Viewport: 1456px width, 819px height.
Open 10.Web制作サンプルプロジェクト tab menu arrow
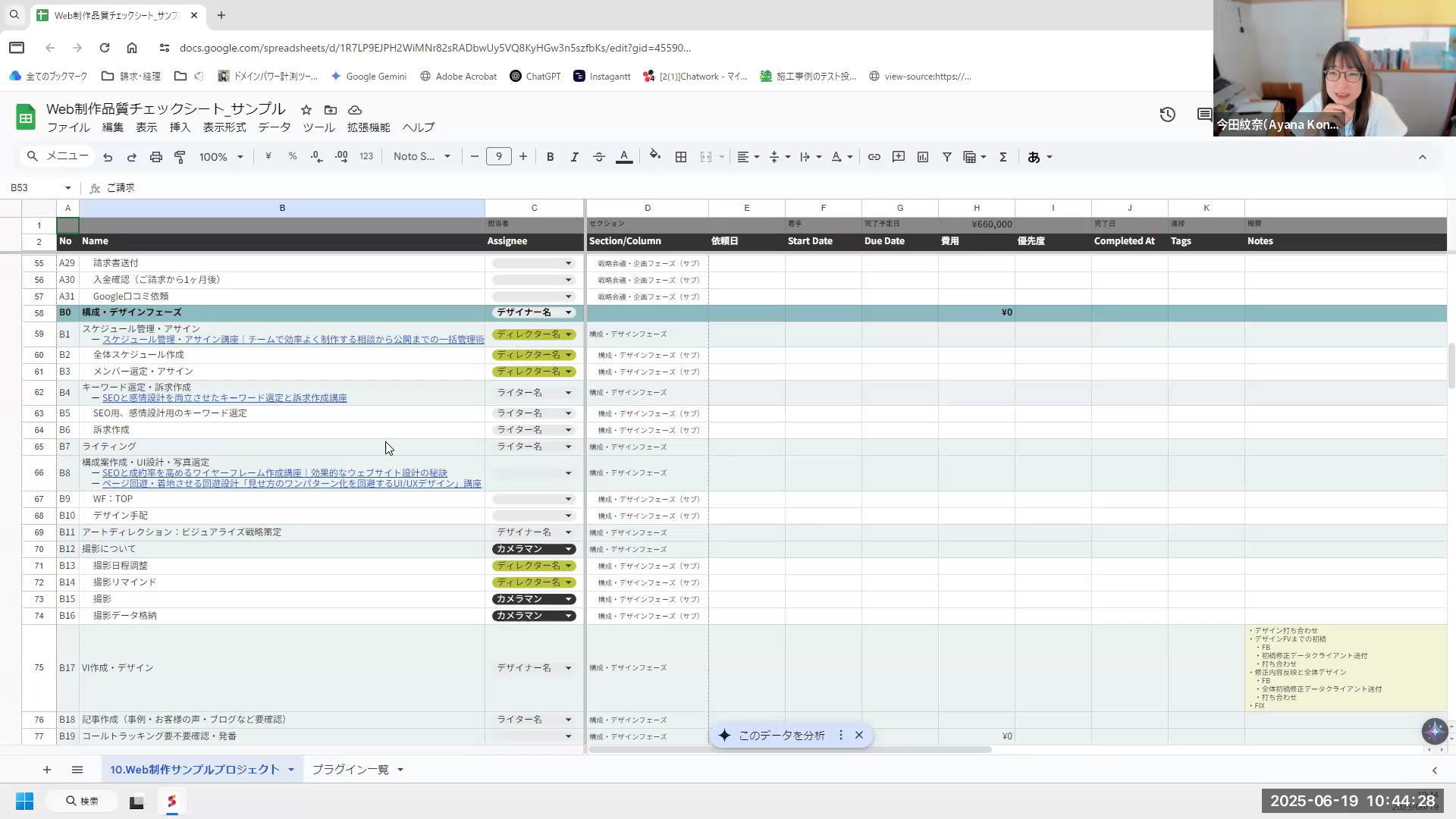point(290,770)
